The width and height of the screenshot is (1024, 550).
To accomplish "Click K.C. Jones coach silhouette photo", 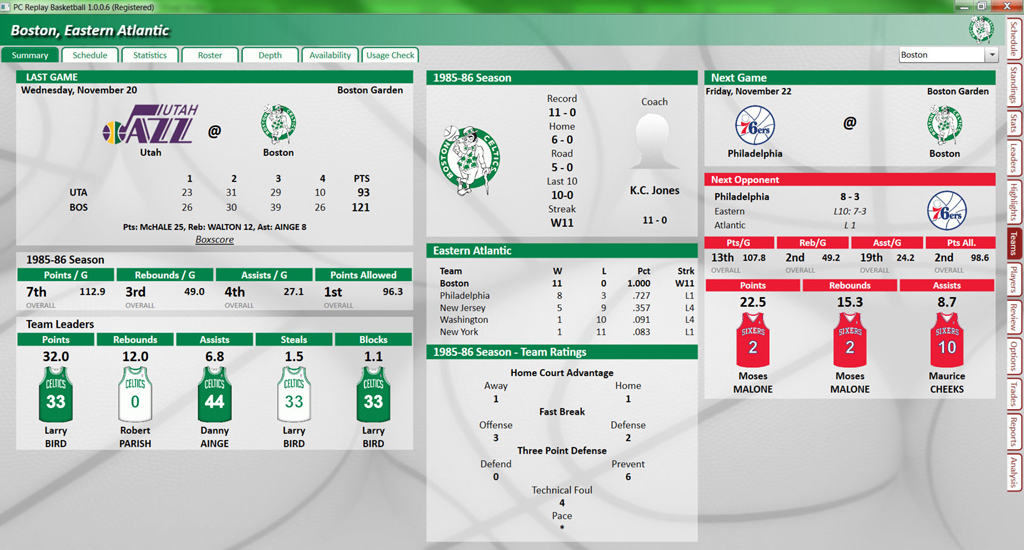I will [x=654, y=139].
